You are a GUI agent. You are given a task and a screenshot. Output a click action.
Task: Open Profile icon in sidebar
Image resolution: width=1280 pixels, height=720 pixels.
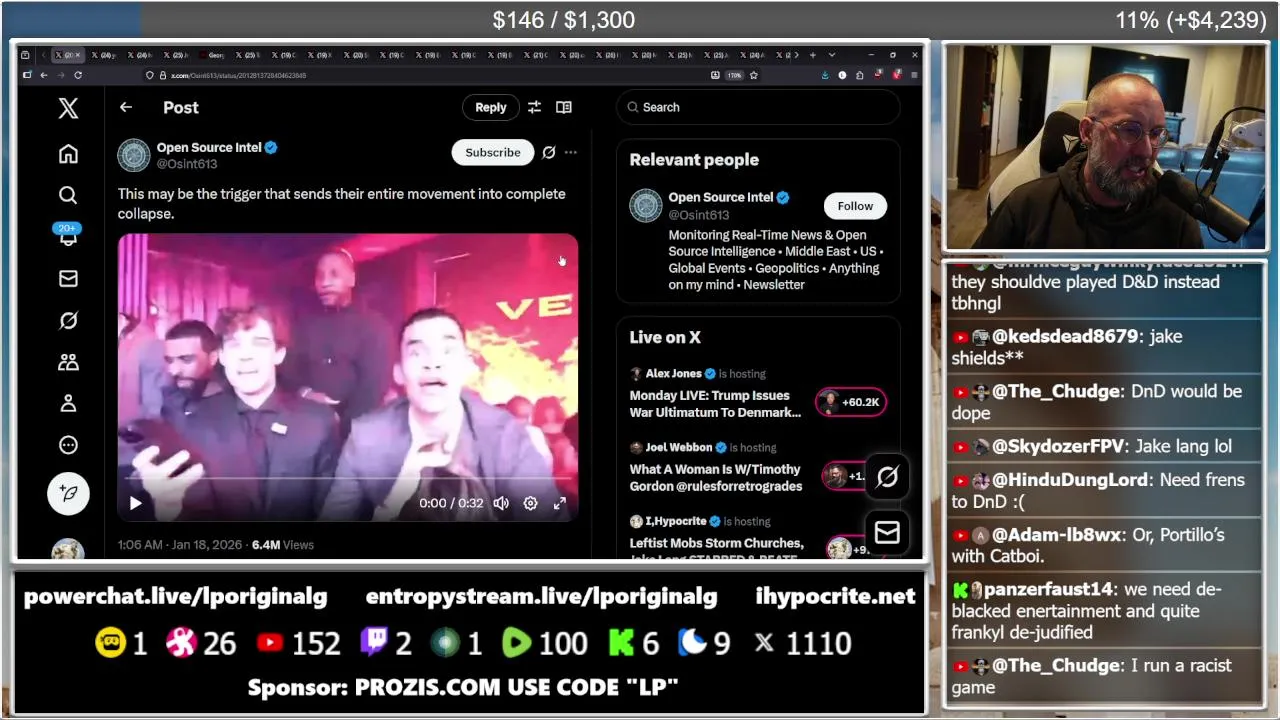[x=68, y=403]
